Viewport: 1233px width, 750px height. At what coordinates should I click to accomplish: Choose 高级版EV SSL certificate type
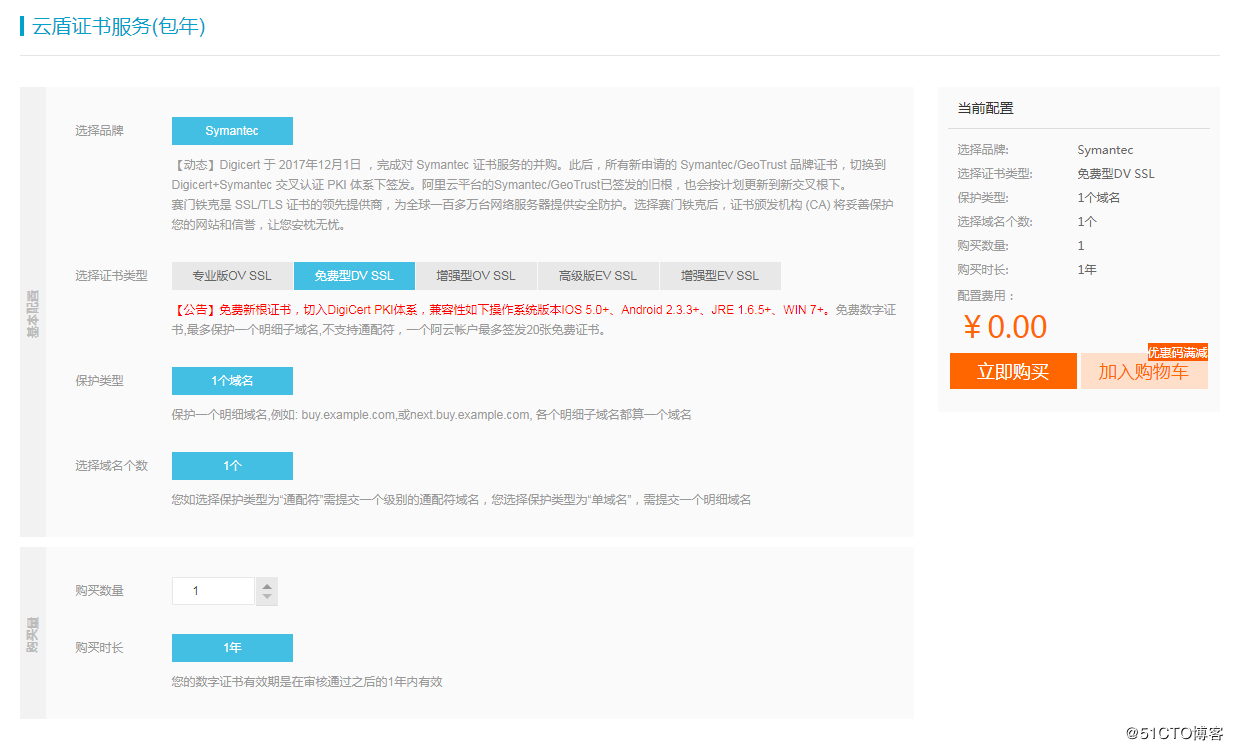pos(598,276)
